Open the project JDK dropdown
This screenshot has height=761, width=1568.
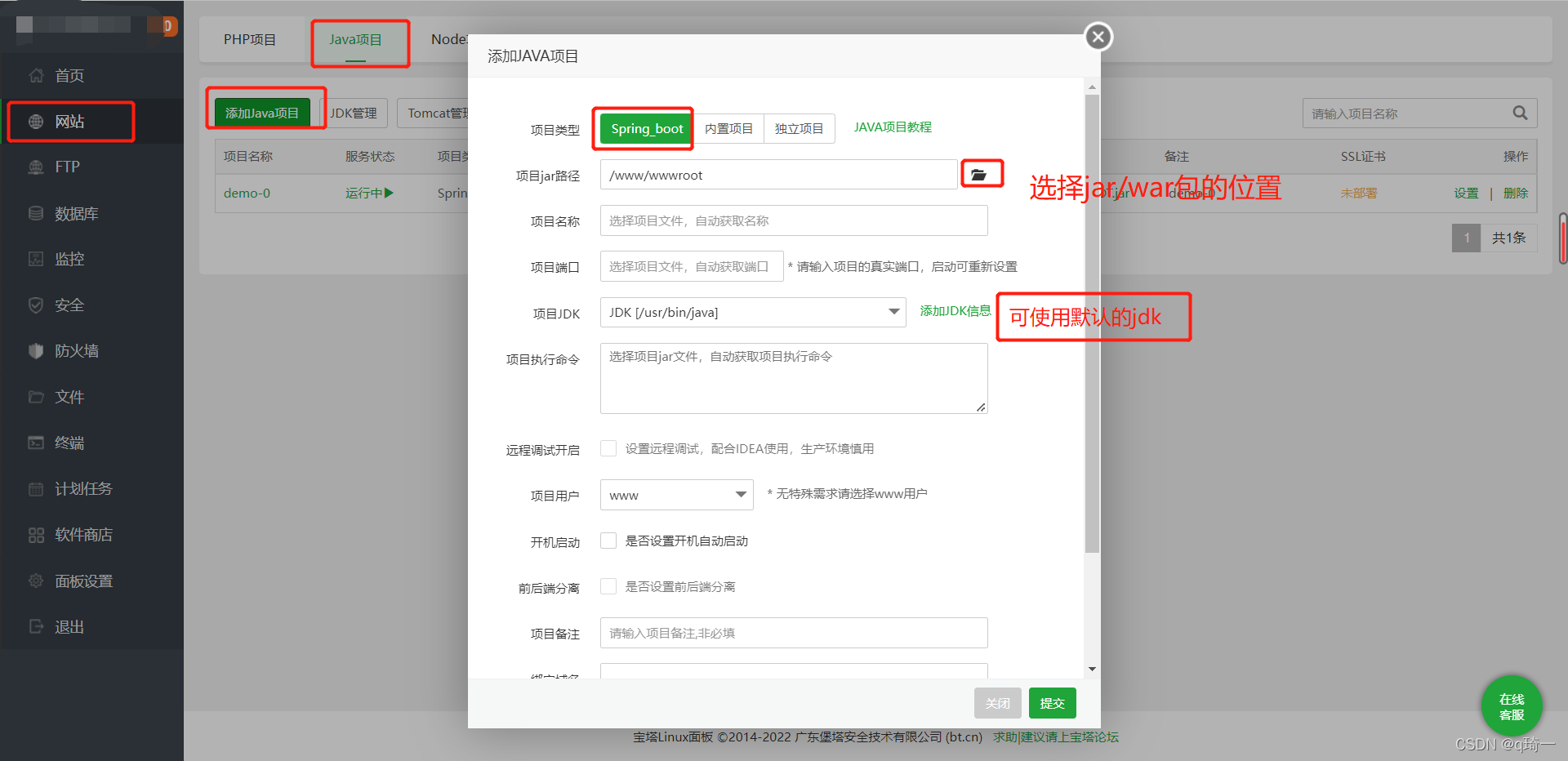[753, 312]
